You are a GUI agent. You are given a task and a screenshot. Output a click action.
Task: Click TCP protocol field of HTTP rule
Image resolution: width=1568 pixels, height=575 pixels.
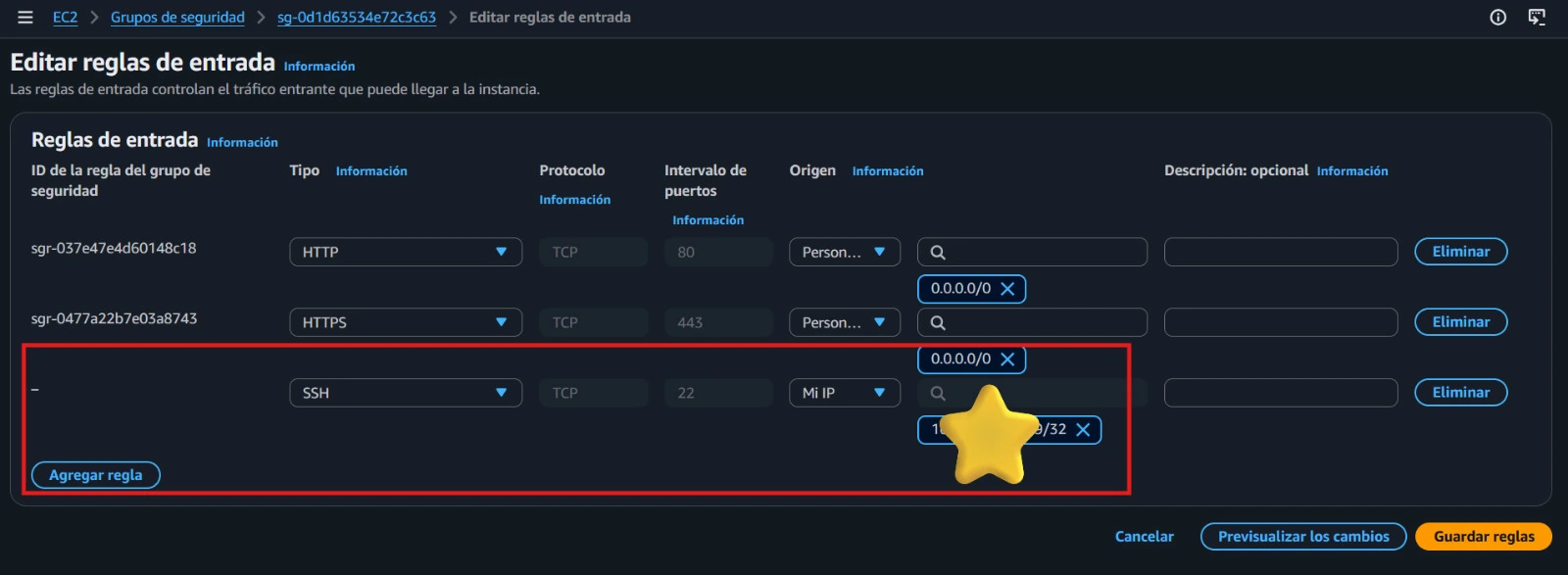pos(593,252)
